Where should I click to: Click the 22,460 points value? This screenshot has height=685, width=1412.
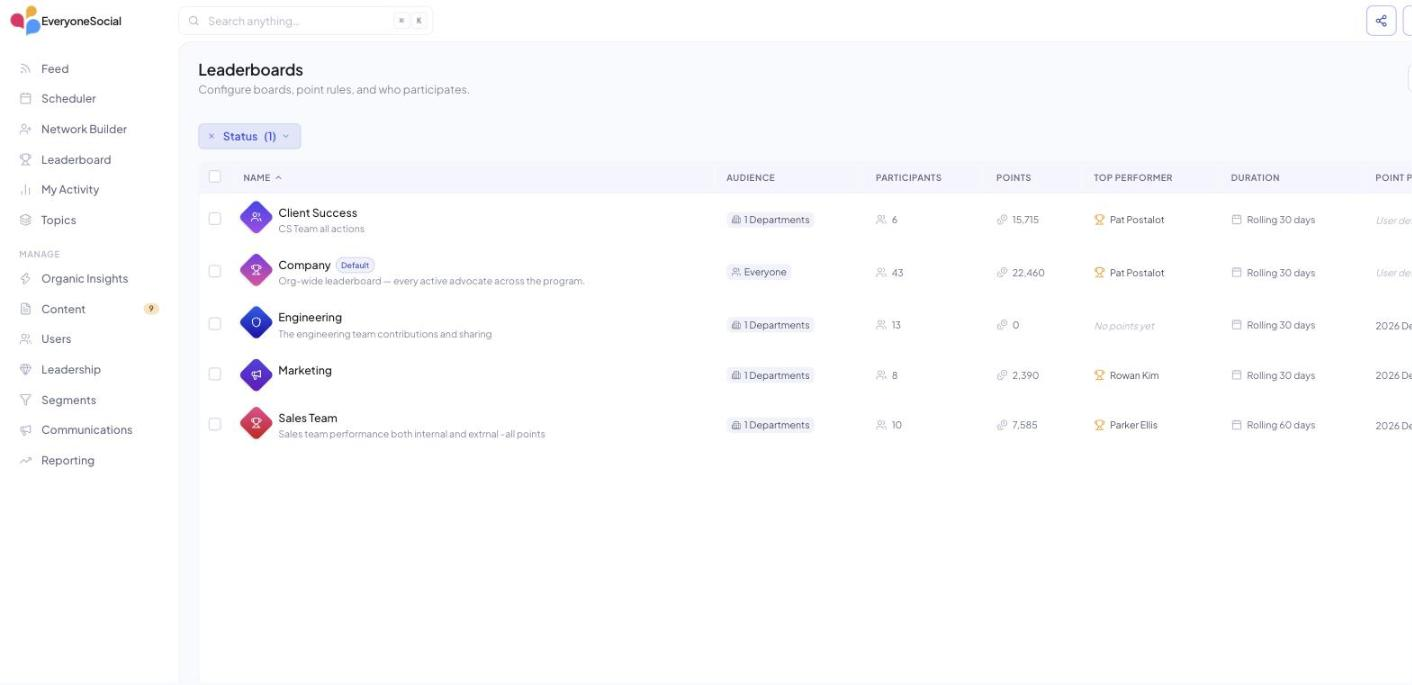(x=1028, y=273)
